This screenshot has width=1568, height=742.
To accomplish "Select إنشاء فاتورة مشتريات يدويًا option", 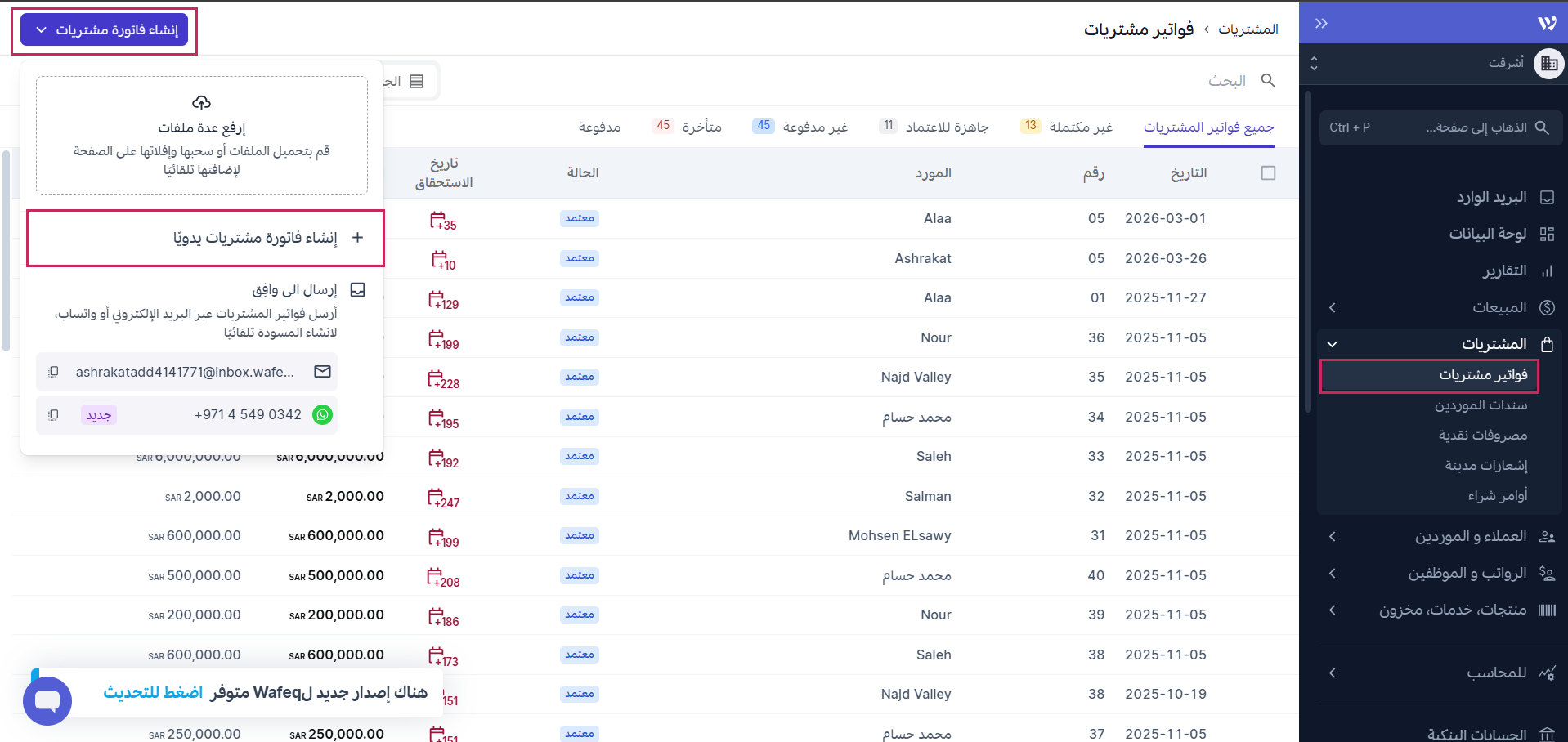I will point(254,238).
